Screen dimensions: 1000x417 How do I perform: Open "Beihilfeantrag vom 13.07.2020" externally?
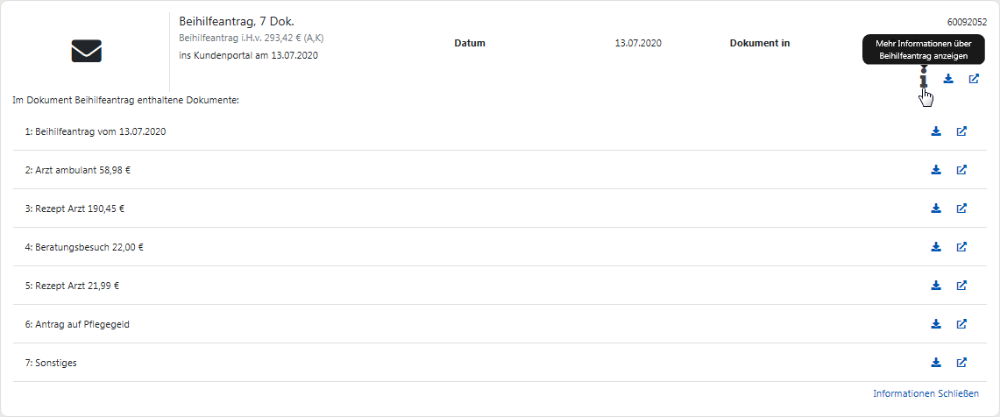[x=961, y=131]
